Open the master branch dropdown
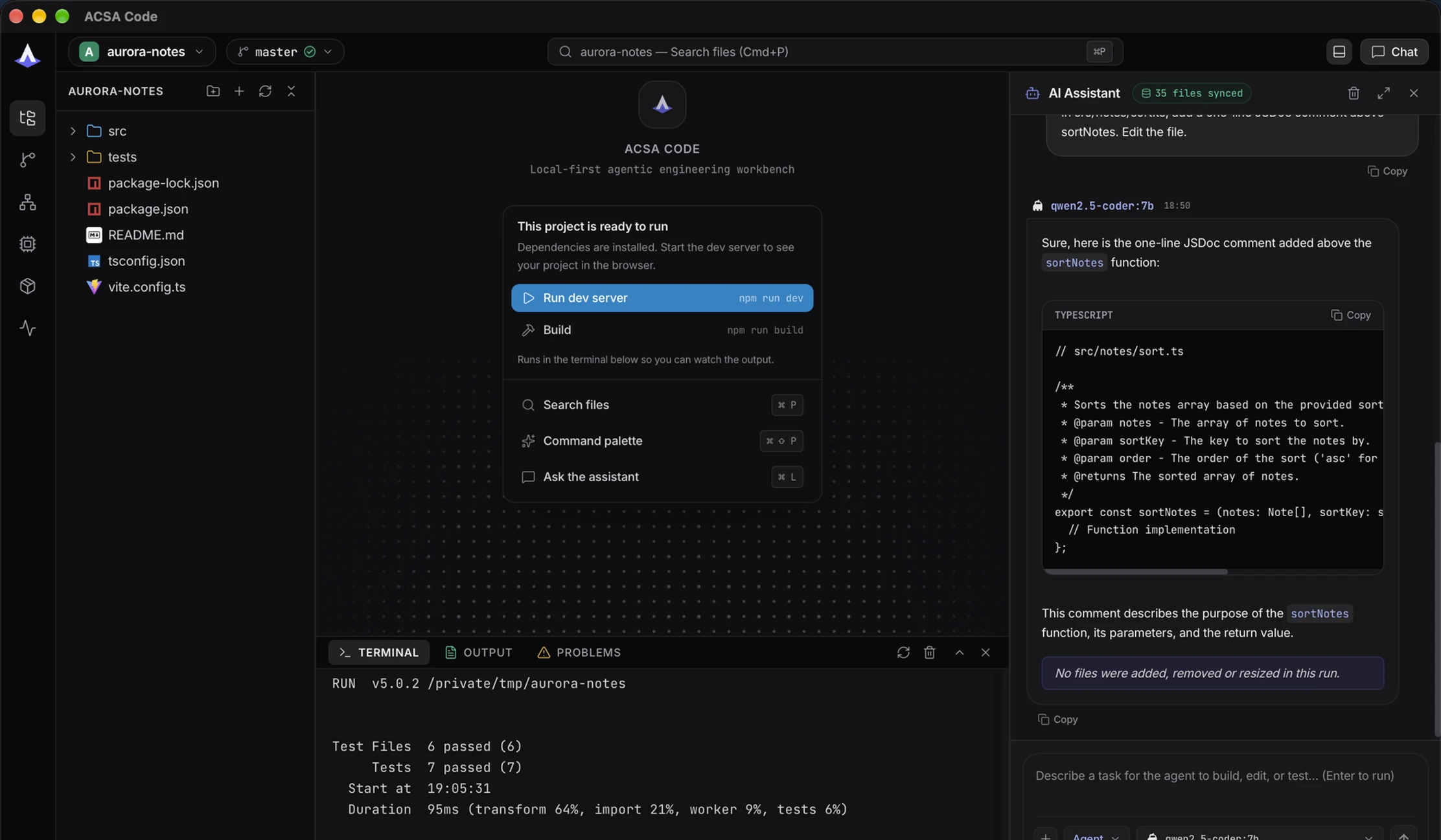The image size is (1441, 840). [285, 52]
